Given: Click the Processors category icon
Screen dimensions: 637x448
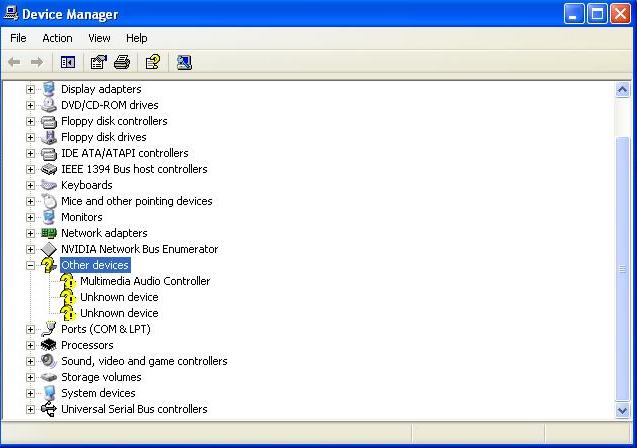Looking at the screenshot, I should (x=48, y=345).
